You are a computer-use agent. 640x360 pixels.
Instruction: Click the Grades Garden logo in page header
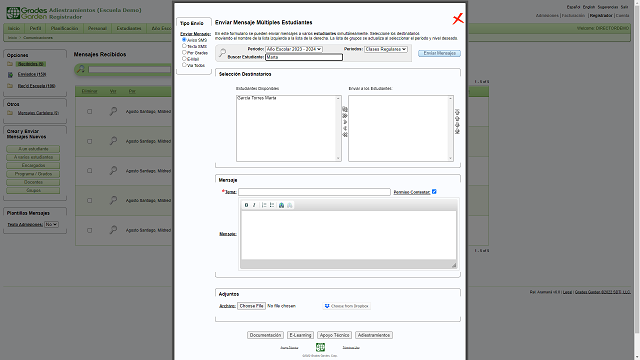point(27,13)
